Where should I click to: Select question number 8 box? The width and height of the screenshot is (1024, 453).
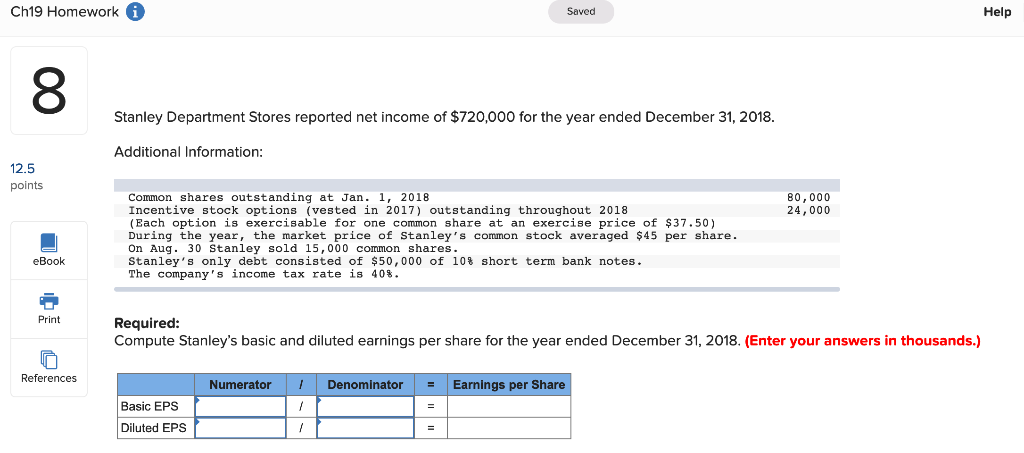click(x=49, y=90)
